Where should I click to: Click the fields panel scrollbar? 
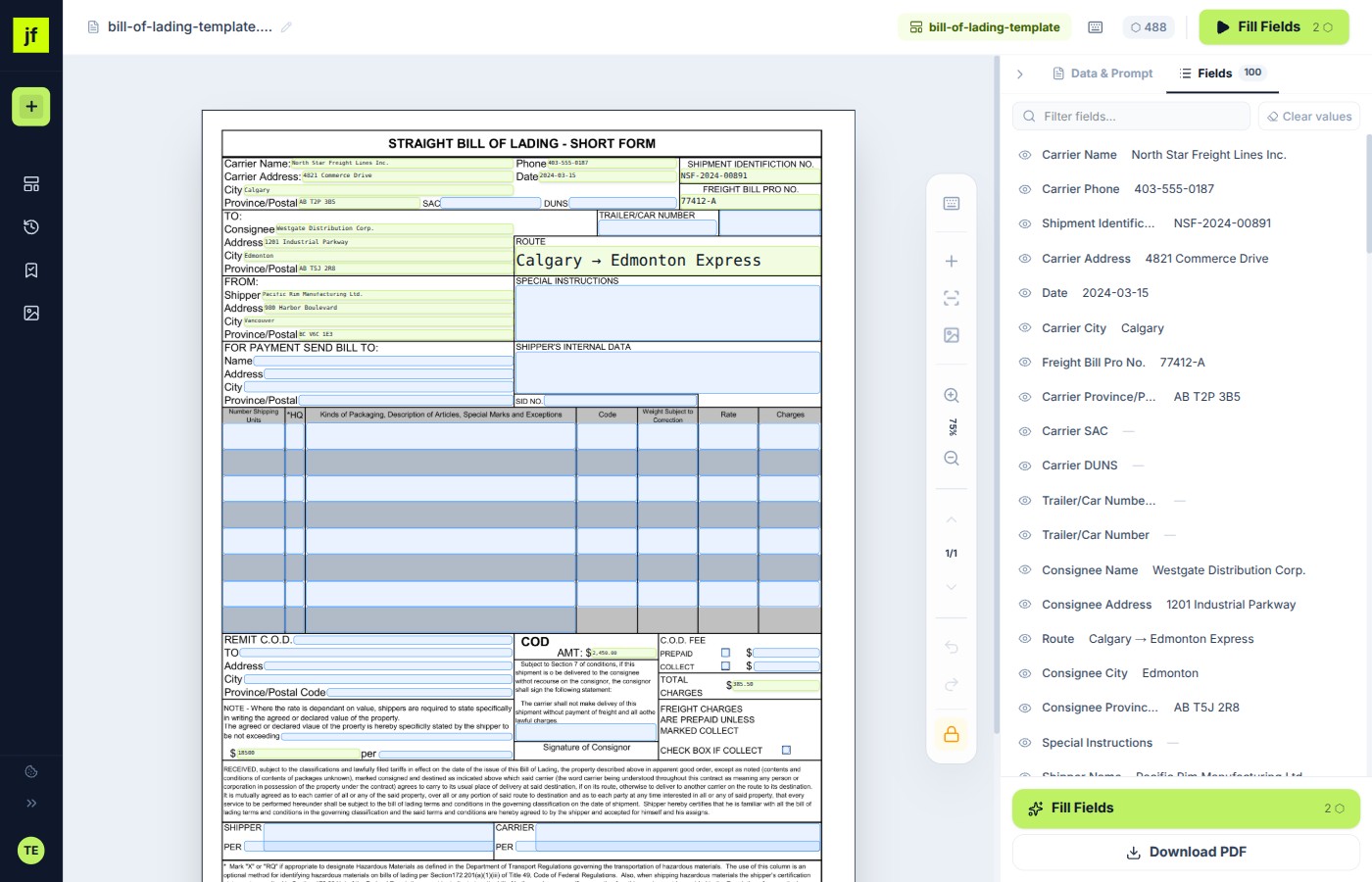1368,194
